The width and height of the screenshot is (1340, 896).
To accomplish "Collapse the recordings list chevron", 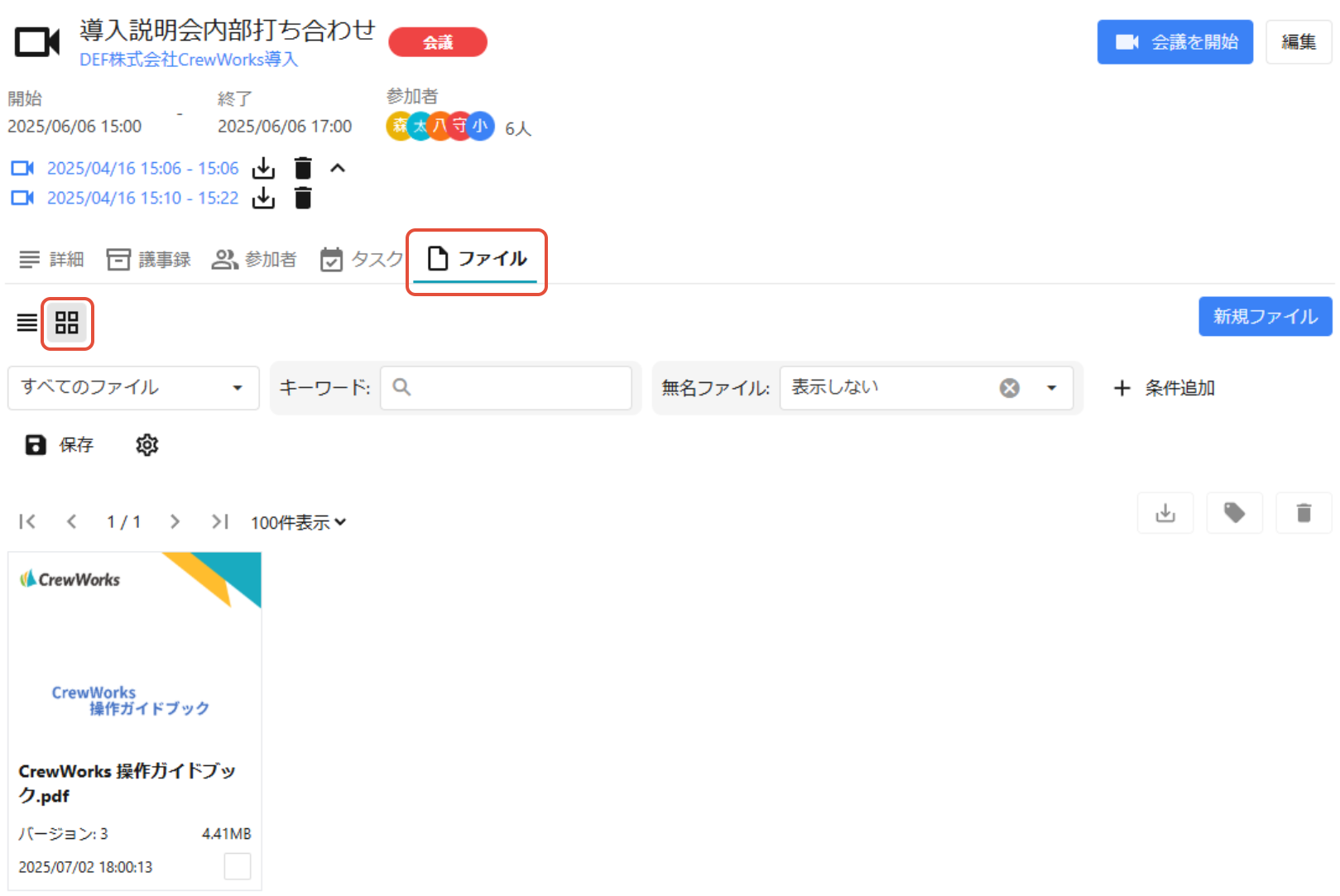I will pos(338,168).
